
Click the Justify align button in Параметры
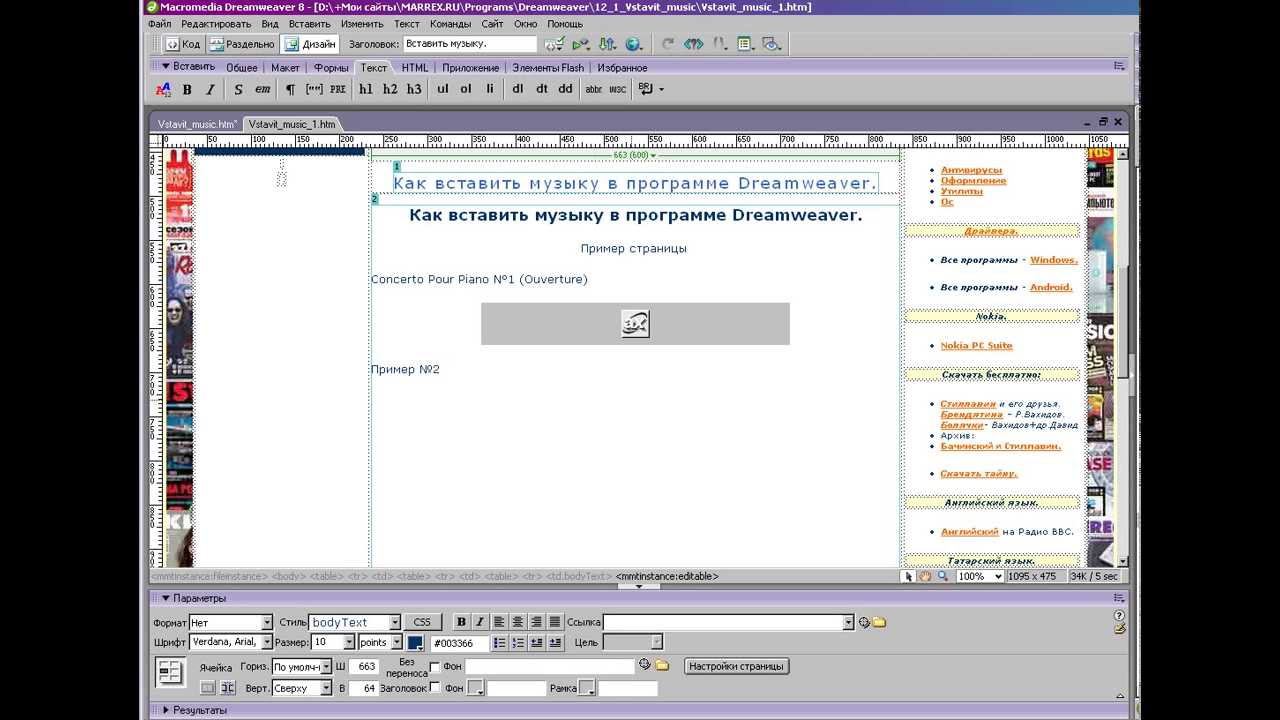click(555, 622)
